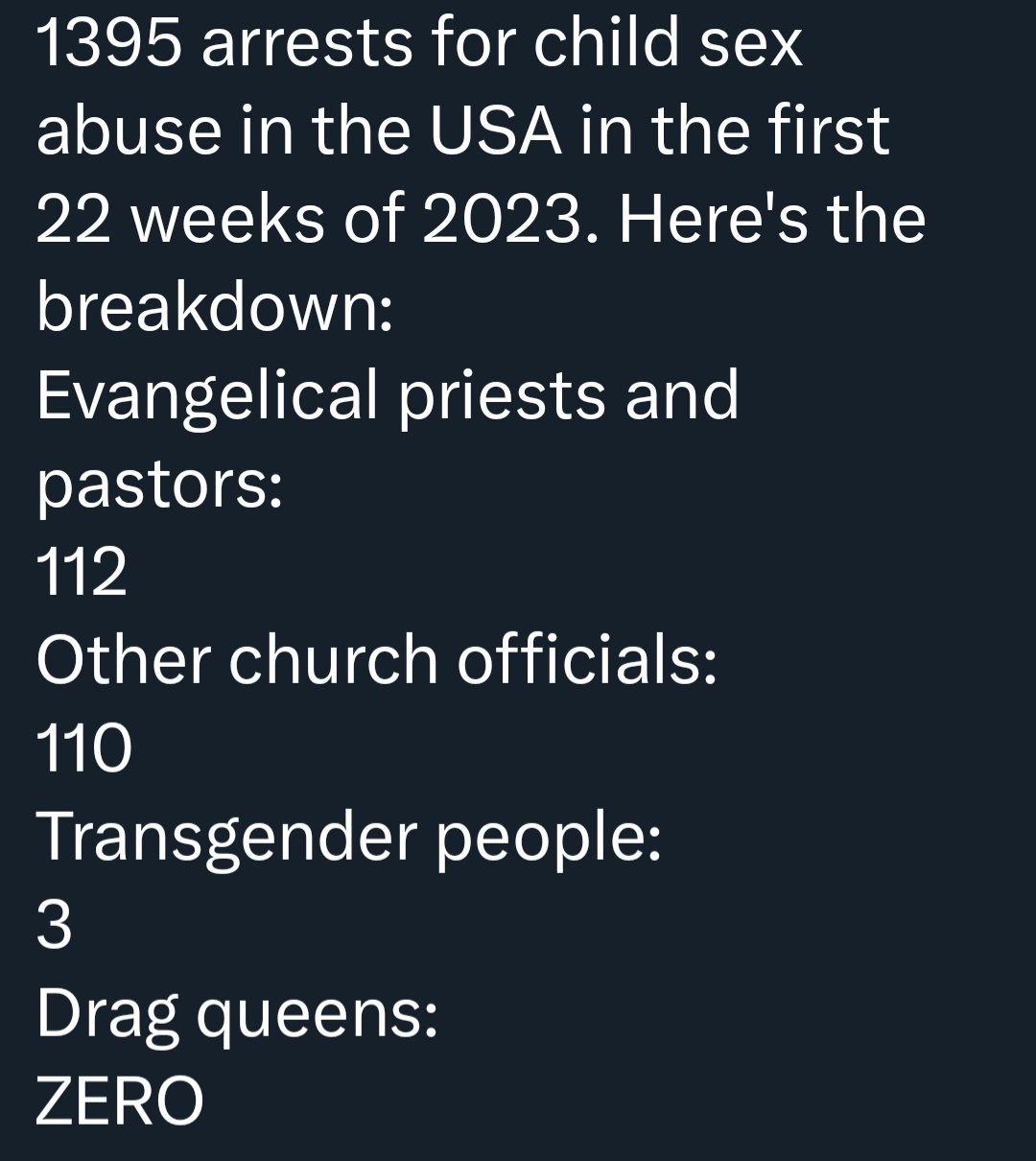
Task: Click the "Other church officials:" line
Action: pos(377,660)
